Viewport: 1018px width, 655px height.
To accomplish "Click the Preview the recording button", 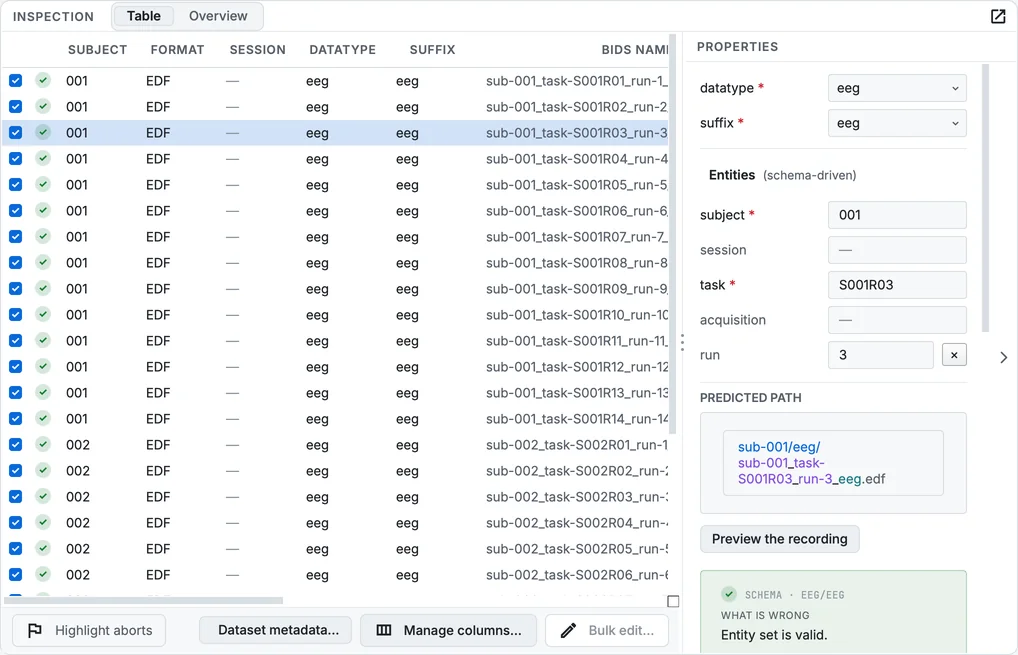I will pos(779,539).
